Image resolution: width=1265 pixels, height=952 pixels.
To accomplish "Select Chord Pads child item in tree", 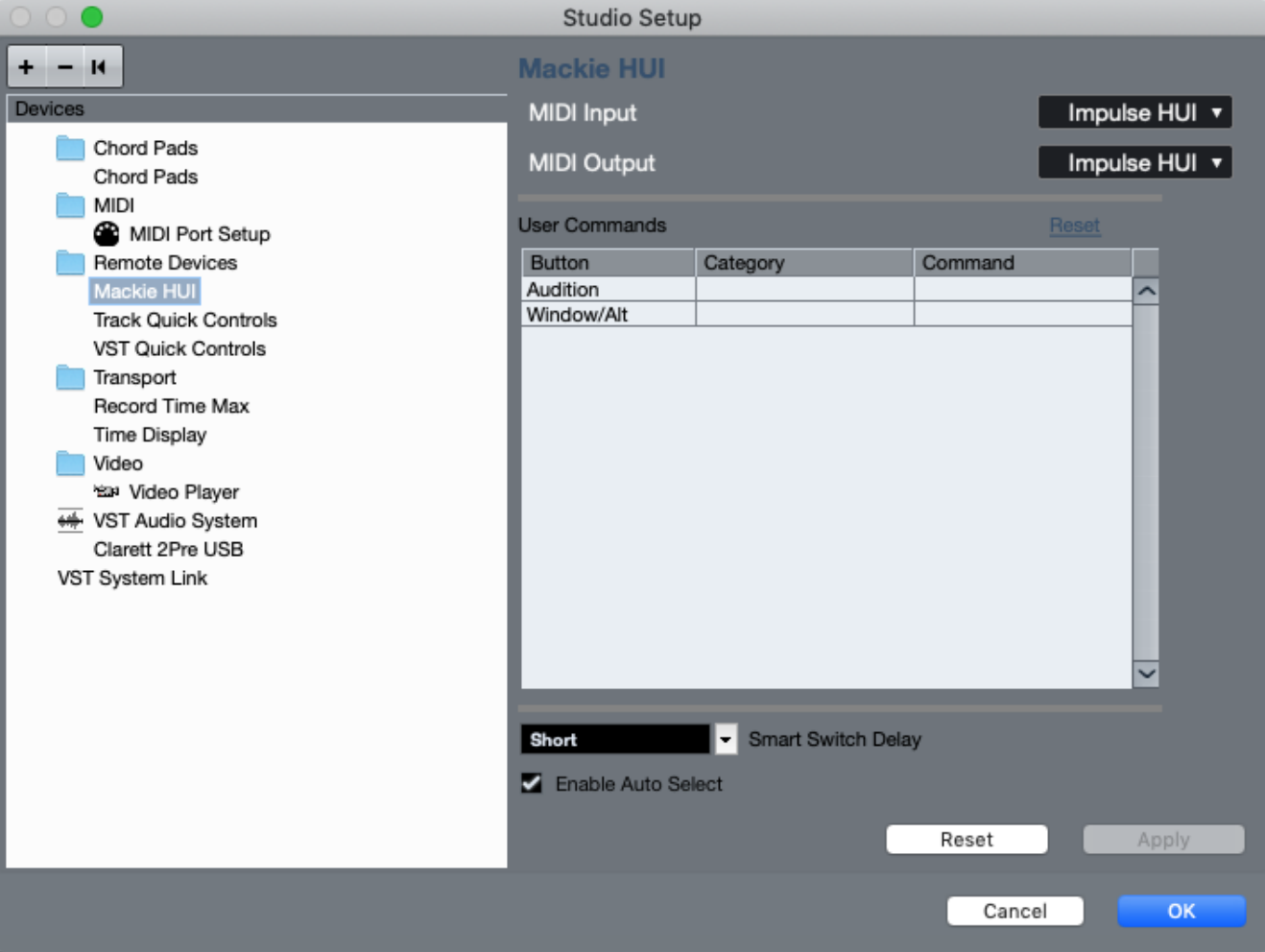I will (146, 177).
